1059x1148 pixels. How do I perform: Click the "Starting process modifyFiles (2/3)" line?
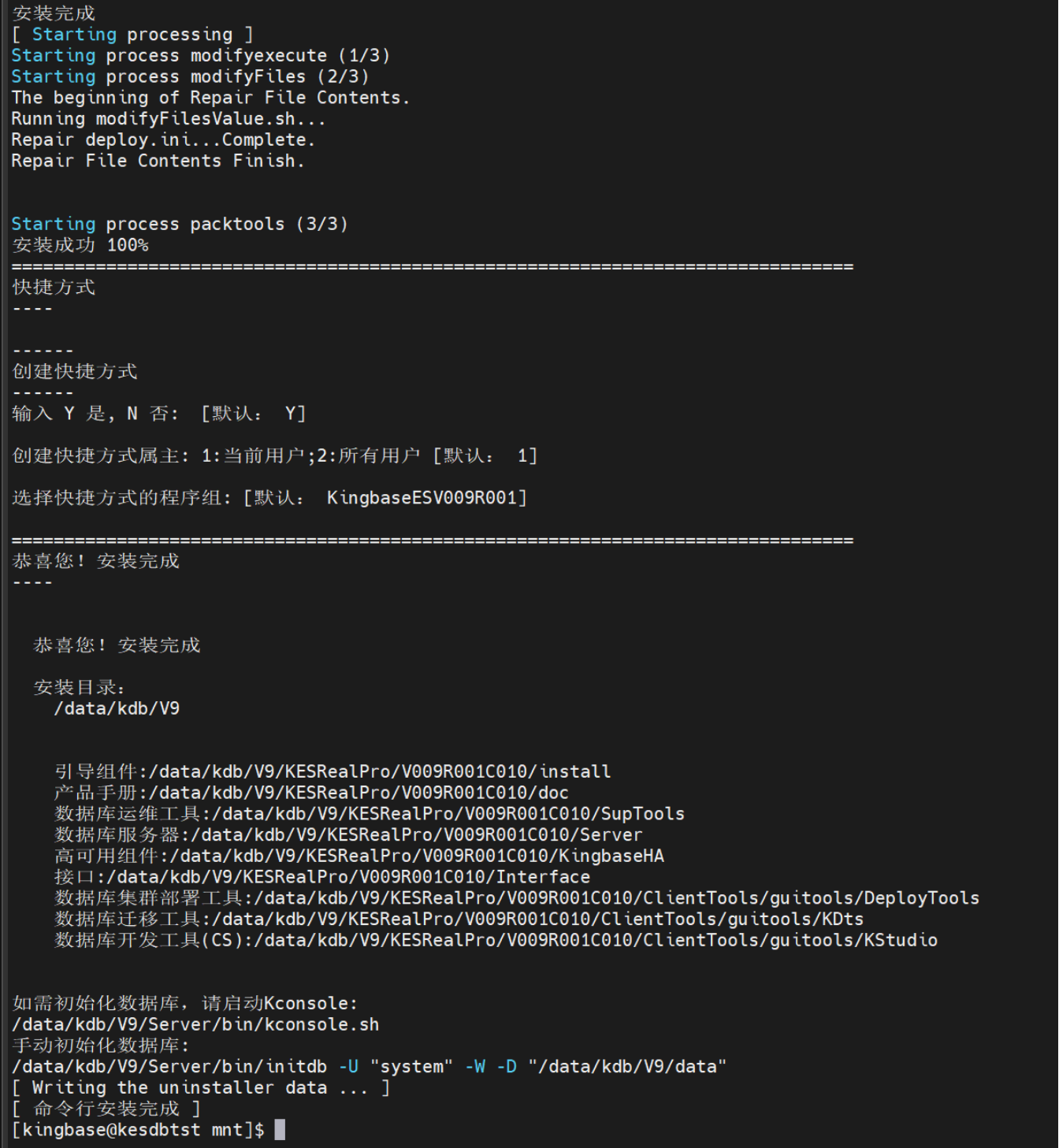pos(190,76)
